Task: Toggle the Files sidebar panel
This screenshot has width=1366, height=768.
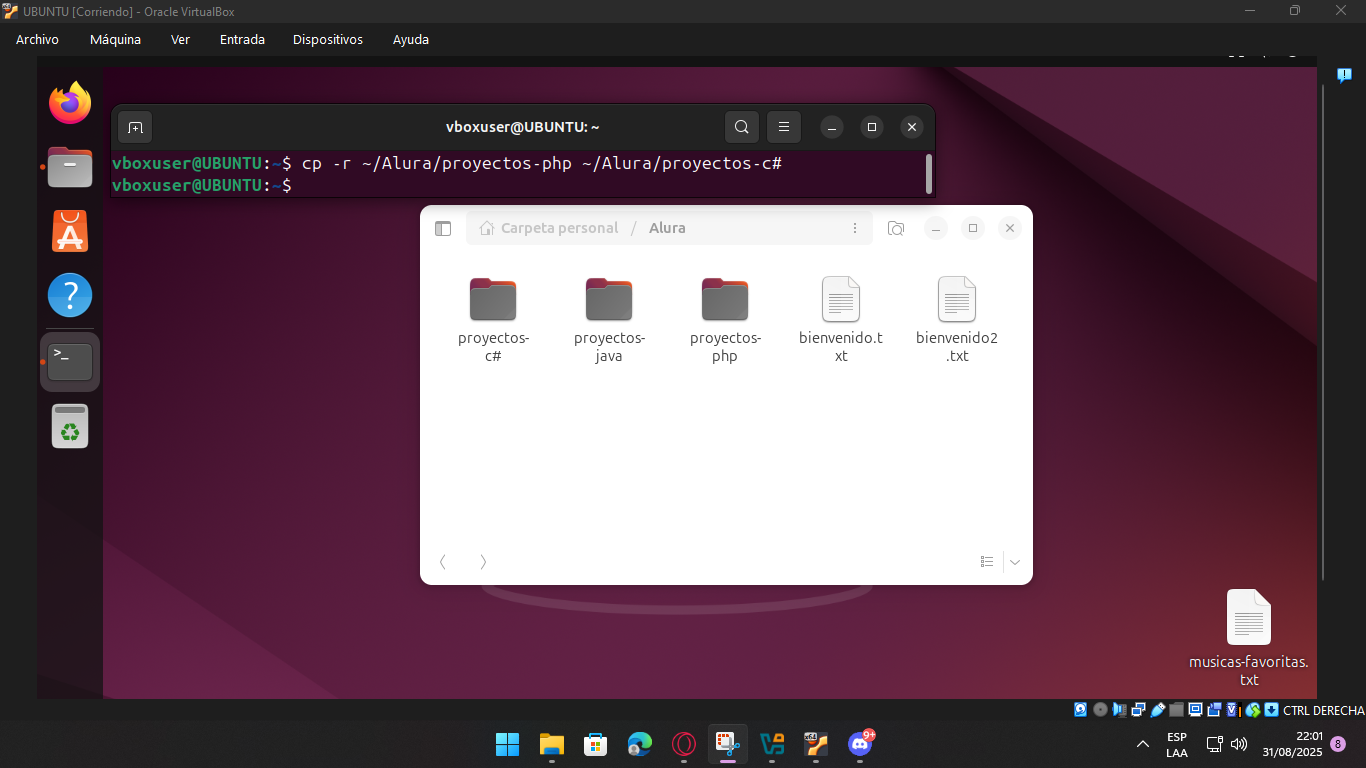Action: tap(443, 228)
